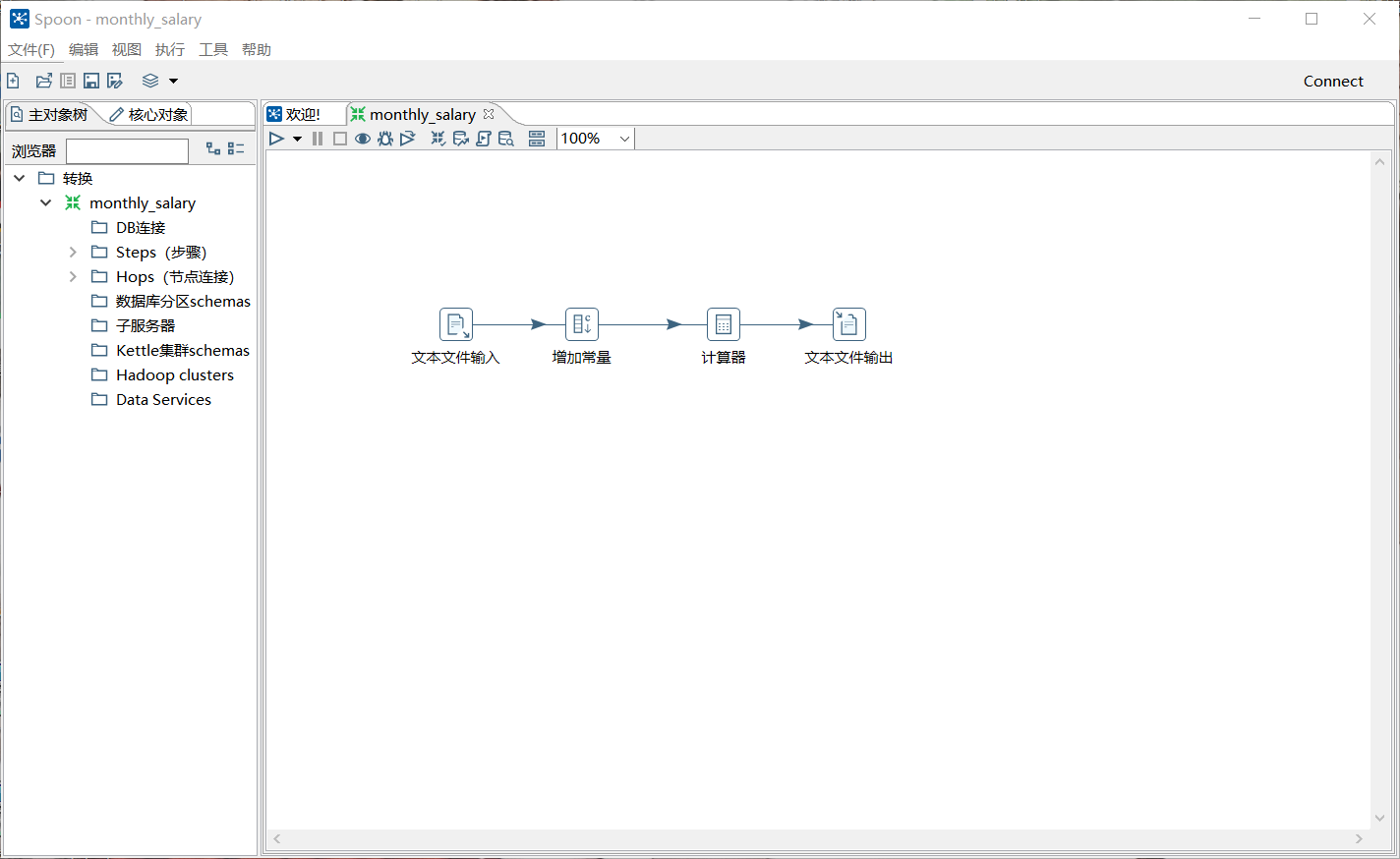The width and height of the screenshot is (1400, 859).
Task: Replay the transformation icon
Action: coord(408,139)
